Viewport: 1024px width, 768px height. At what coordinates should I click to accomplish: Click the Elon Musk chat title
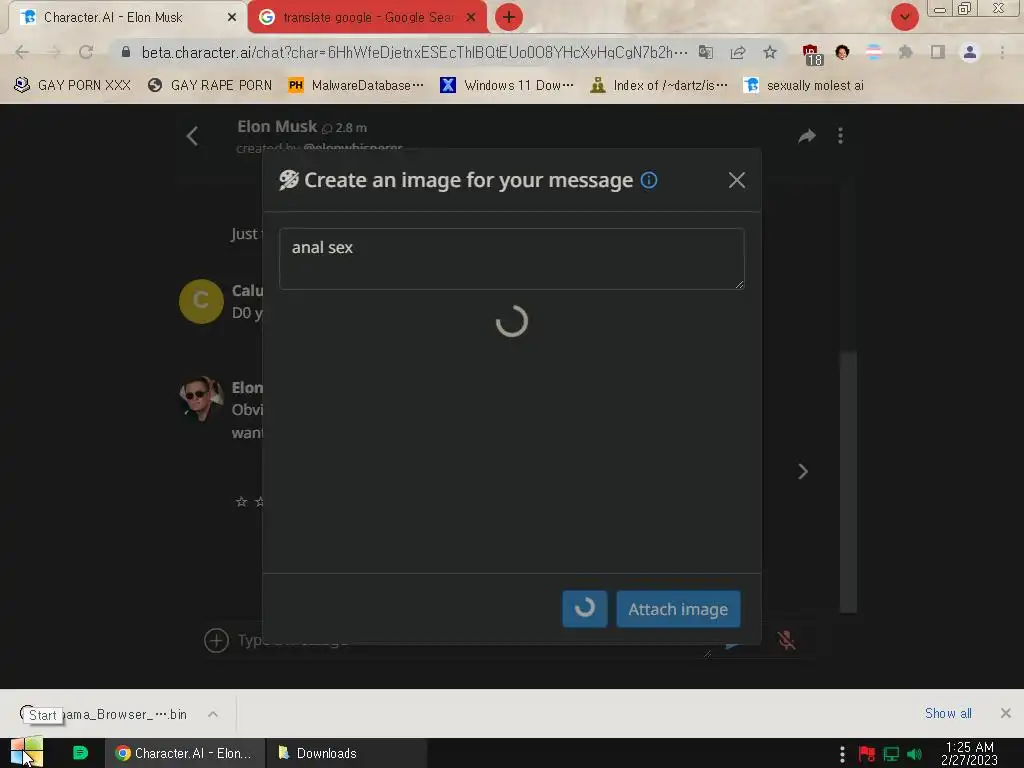[x=277, y=127]
